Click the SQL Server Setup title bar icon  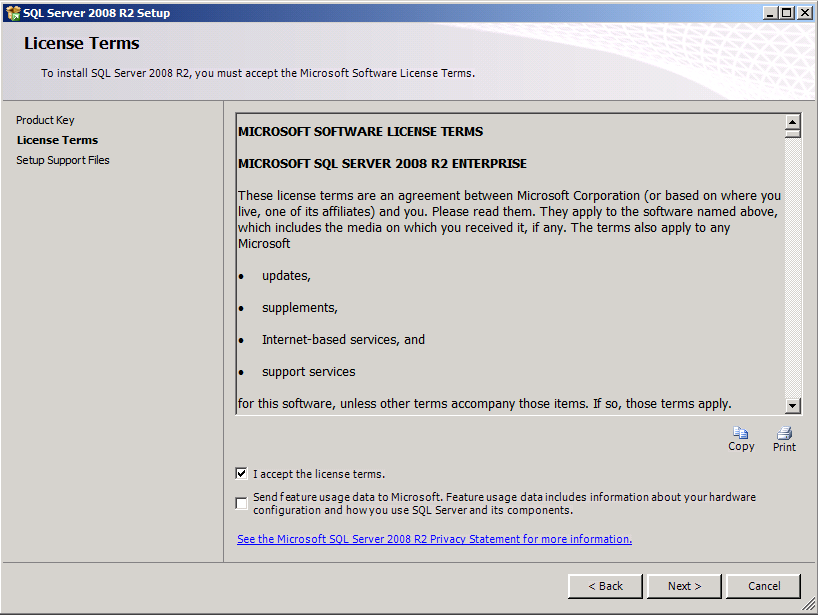[12, 13]
